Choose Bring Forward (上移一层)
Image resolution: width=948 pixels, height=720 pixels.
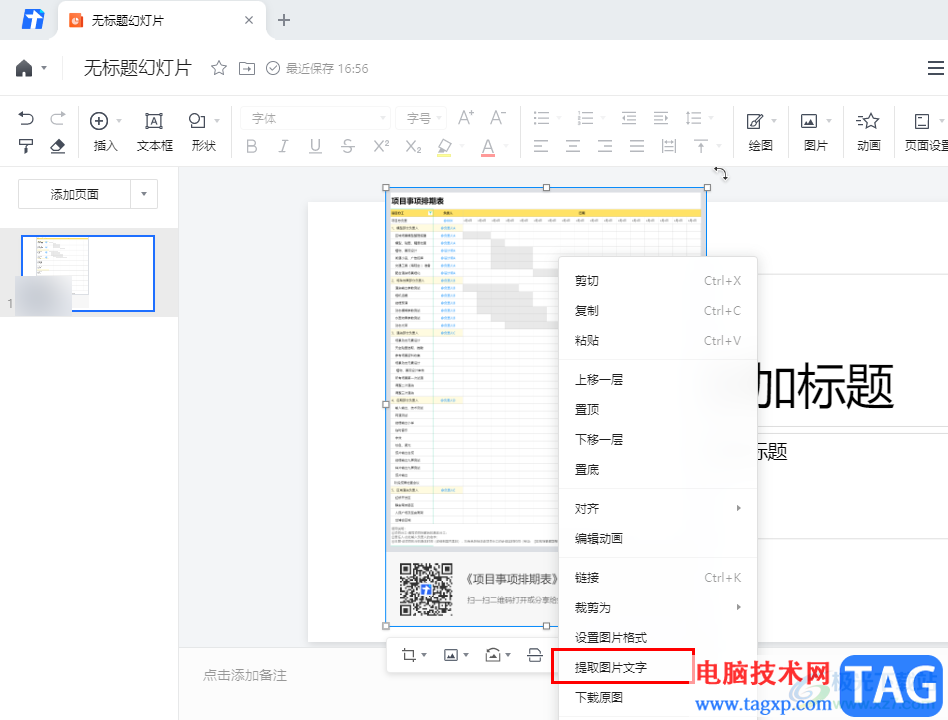click(658, 380)
